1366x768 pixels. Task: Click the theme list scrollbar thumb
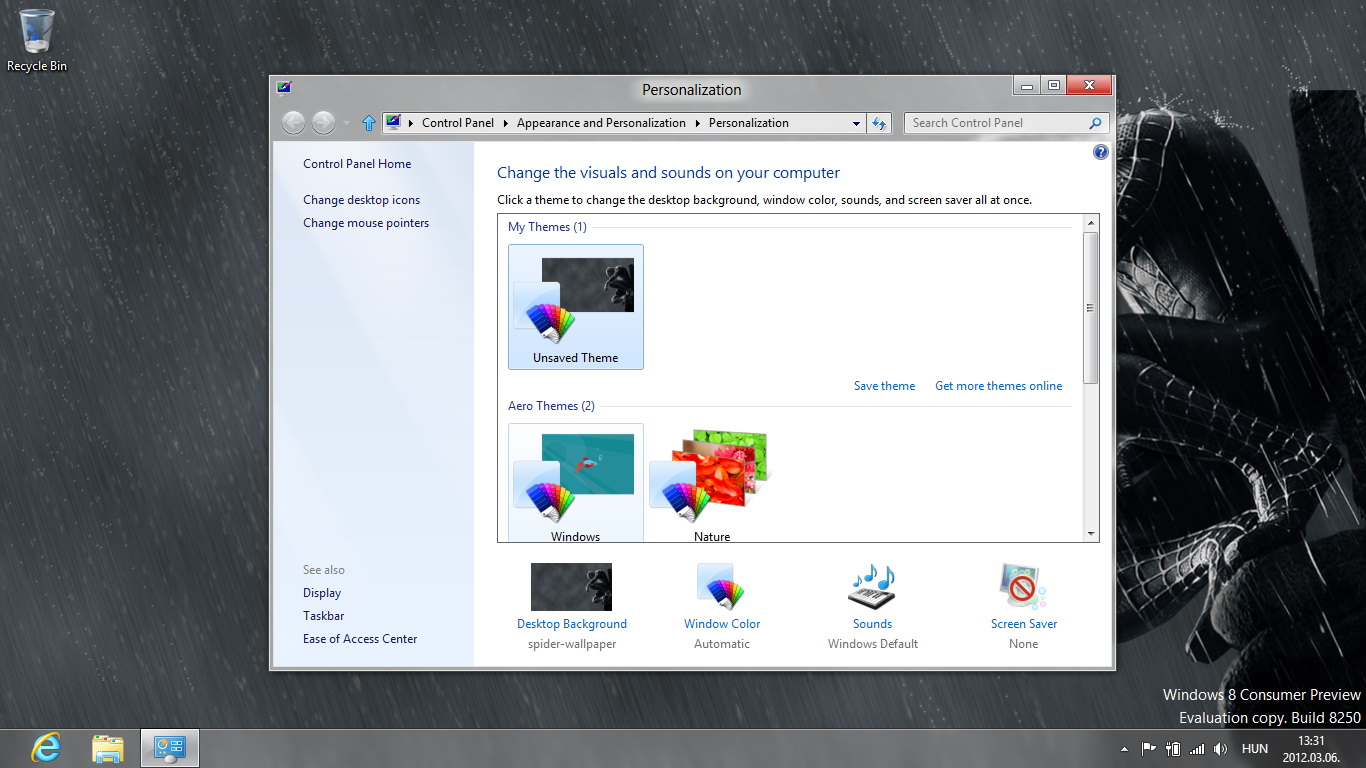click(x=1091, y=307)
